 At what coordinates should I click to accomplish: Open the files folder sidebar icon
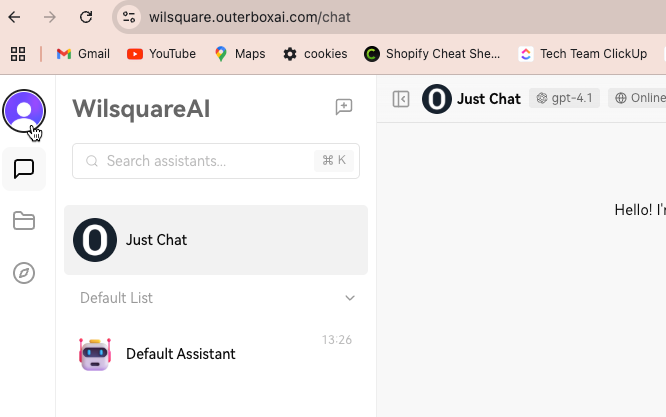click(24, 221)
